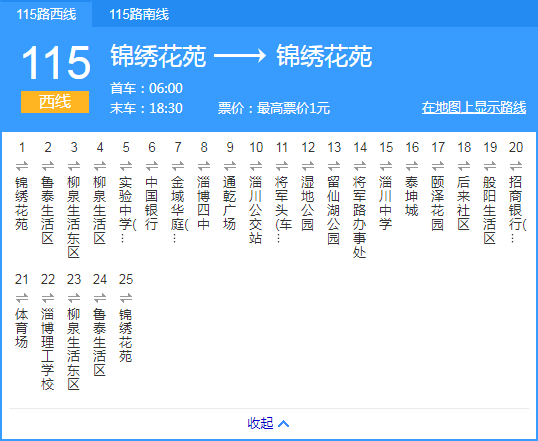Viewport: 538px width, 441px height.
Task: Select stop 11 将军头
Action: [283, 209]
